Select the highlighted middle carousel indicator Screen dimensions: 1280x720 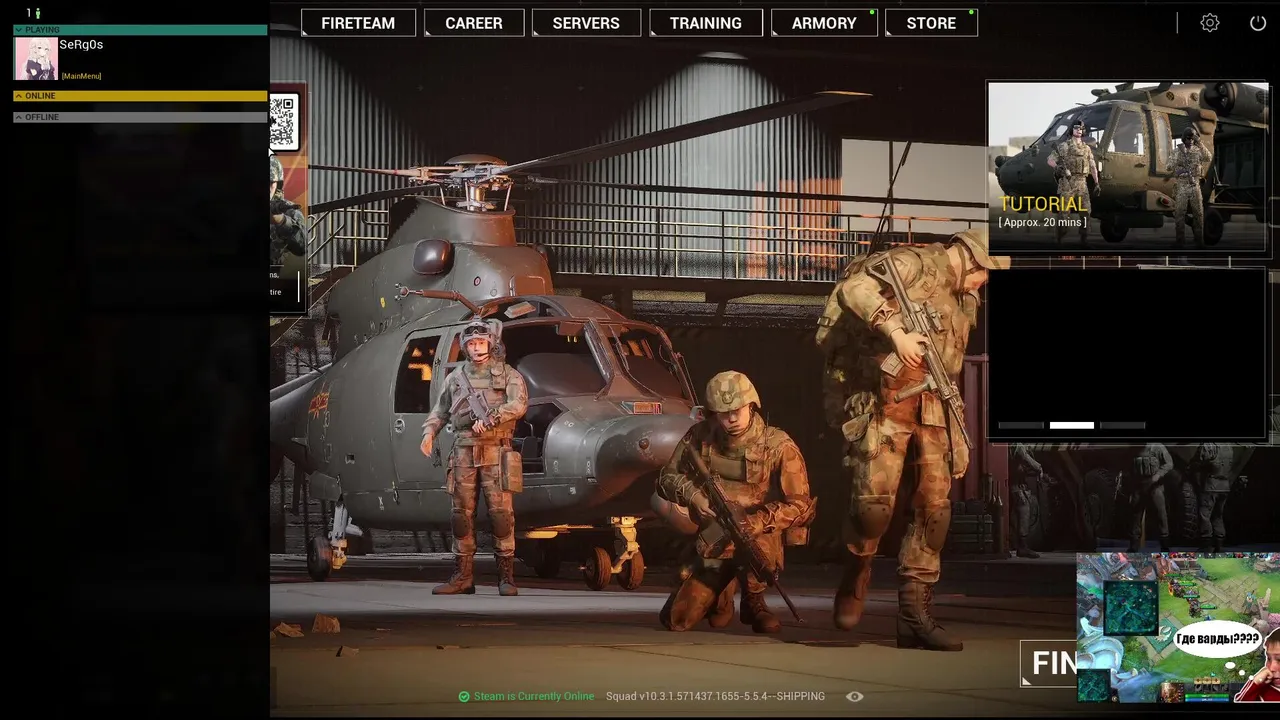coord(1072,425)
